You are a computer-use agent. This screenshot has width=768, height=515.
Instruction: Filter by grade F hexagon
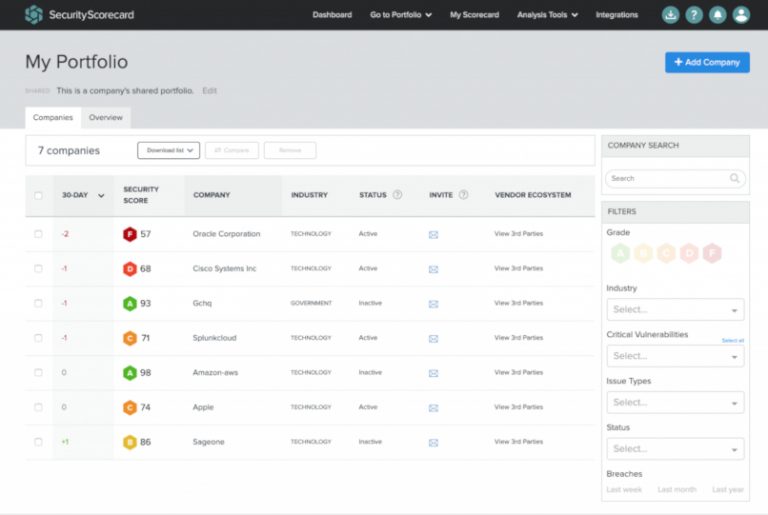click(712, 253)
